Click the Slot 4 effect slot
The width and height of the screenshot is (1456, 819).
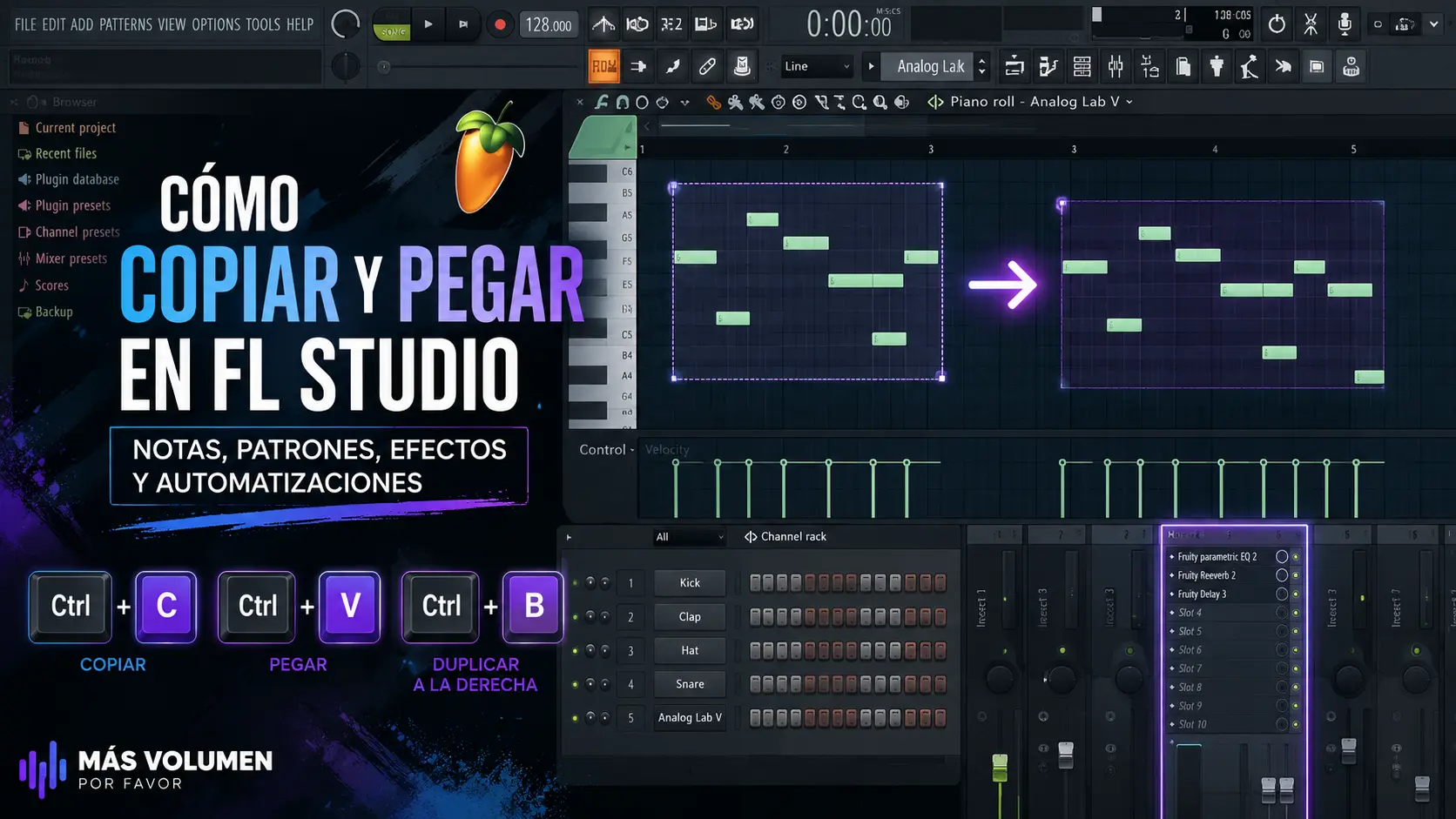coord(1232,613)
